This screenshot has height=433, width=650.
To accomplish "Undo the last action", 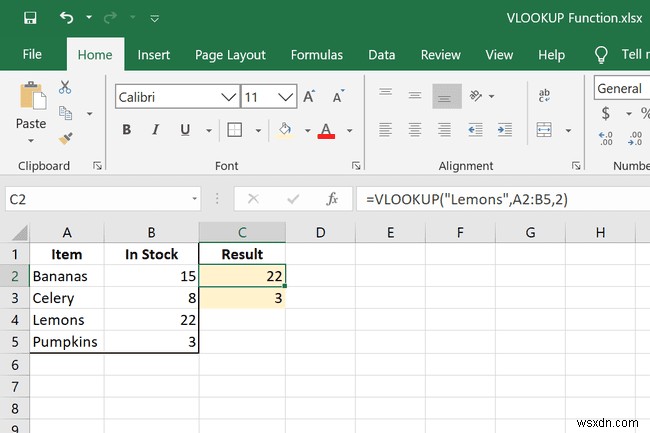I will pyautogui.click(x=66, y=18).
